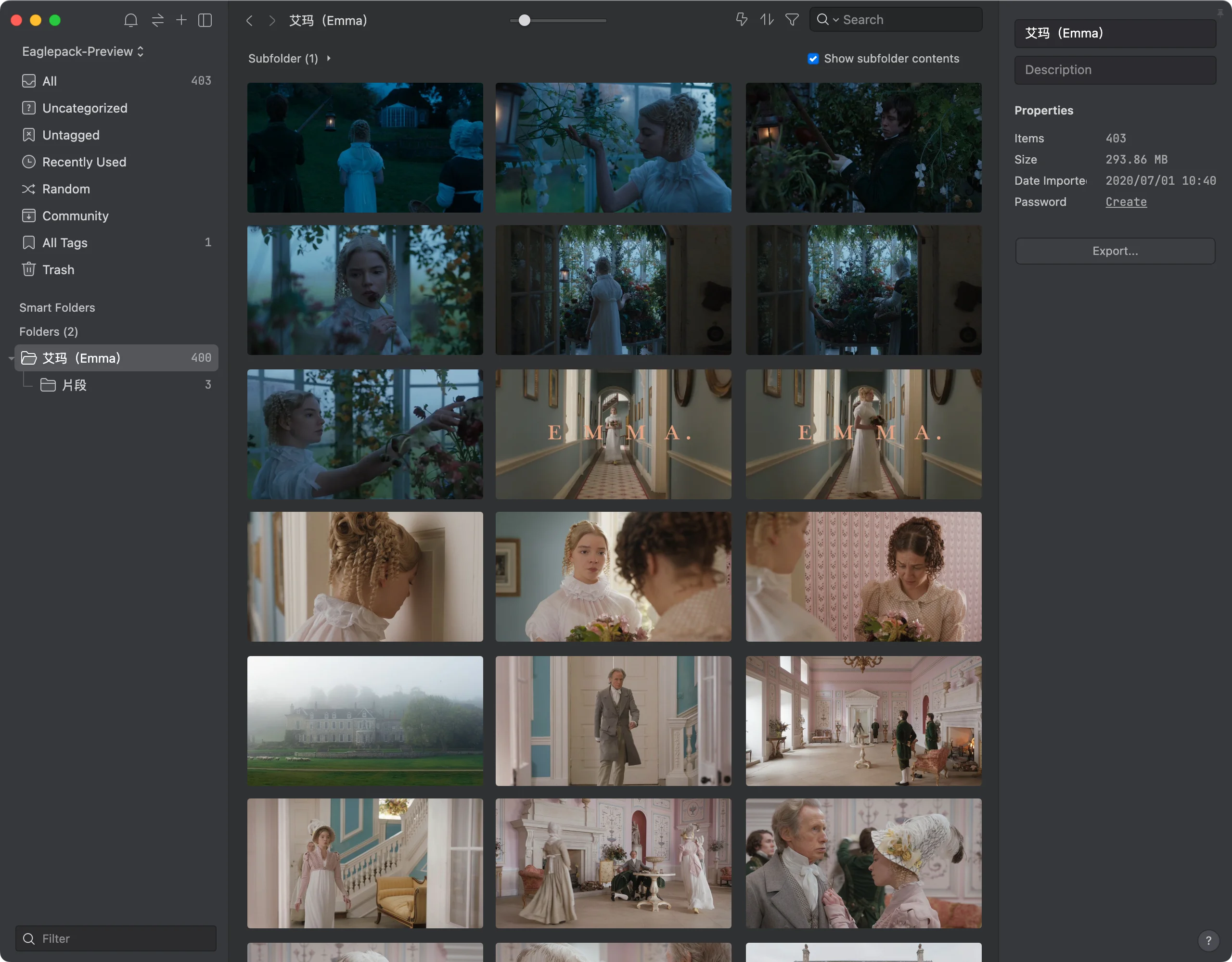Click the pin icon in inspector corner
This screenshot has height=962, width=1232.
[x=1220, y=13]
